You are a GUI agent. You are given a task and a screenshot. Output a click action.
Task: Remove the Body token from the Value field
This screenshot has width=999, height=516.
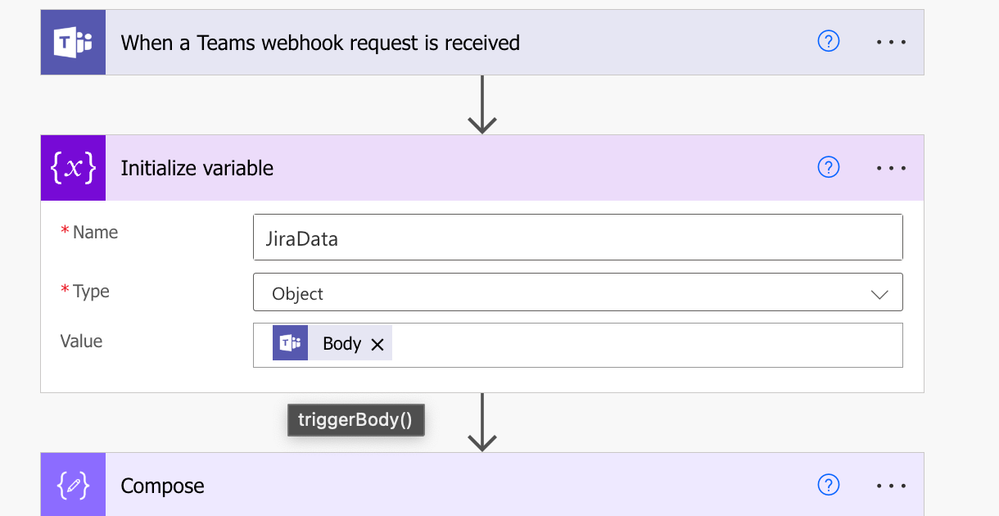pos(377,344)
